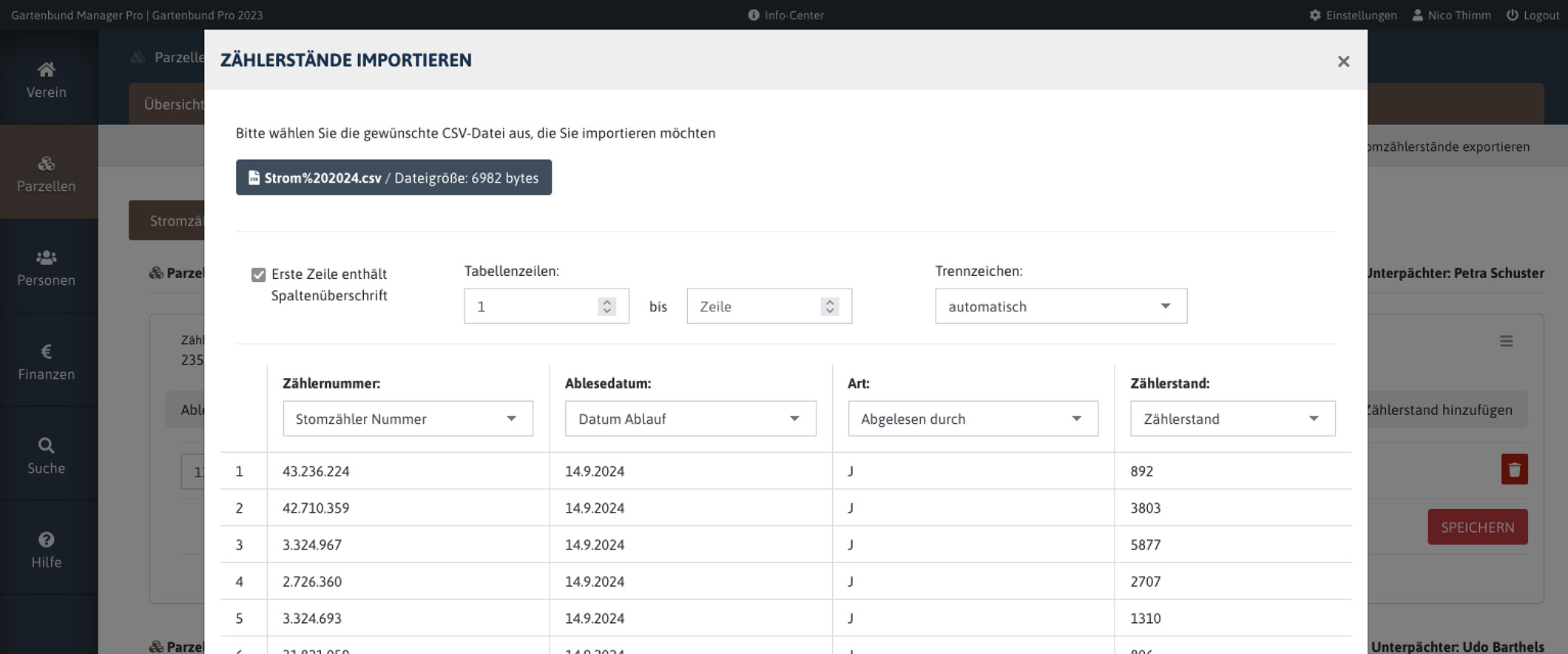Open the Hilfe question mark section
Viewport: 1568px width, 654px height.
(47, 549)
